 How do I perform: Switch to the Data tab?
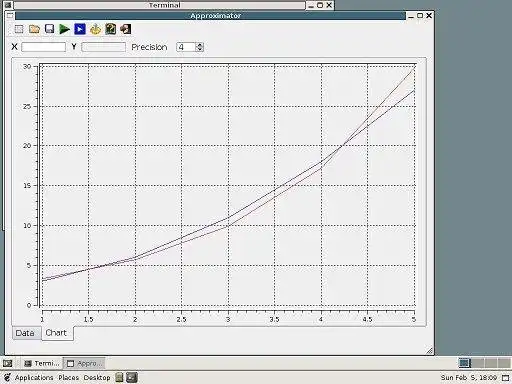pyautogui.click(x=25, y=333)
